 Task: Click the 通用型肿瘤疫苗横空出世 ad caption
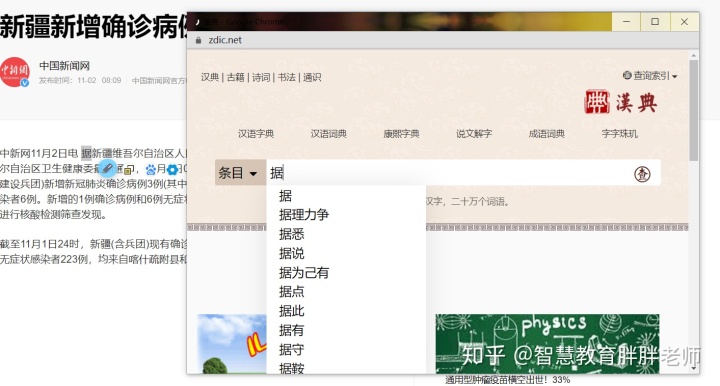tap(507, 380)
